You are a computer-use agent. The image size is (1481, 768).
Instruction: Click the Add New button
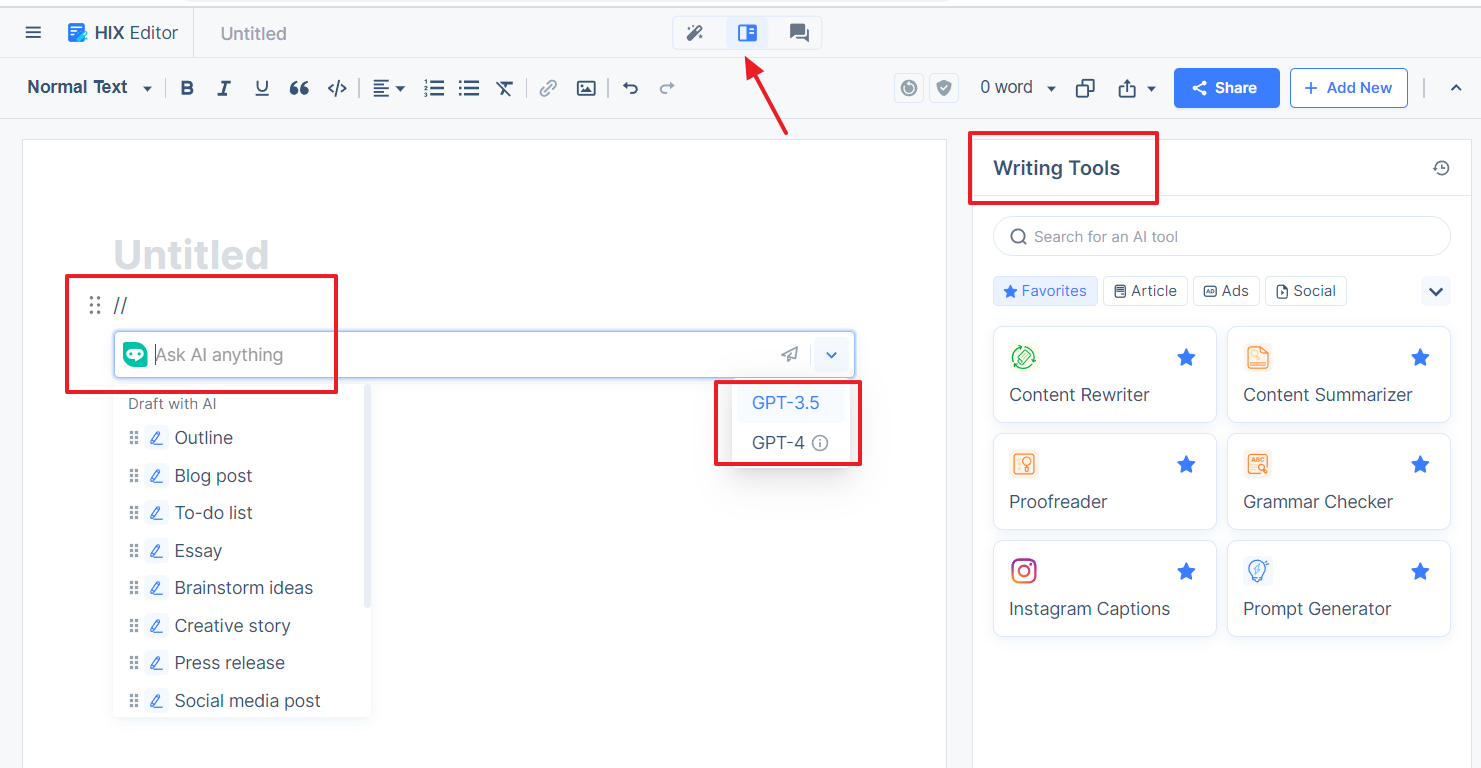[x=1348, y=88]
